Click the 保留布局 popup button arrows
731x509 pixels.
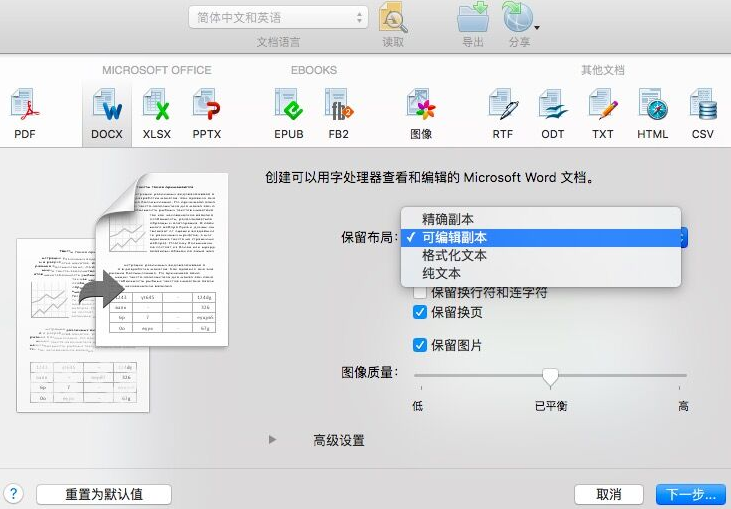pos(683,238)
